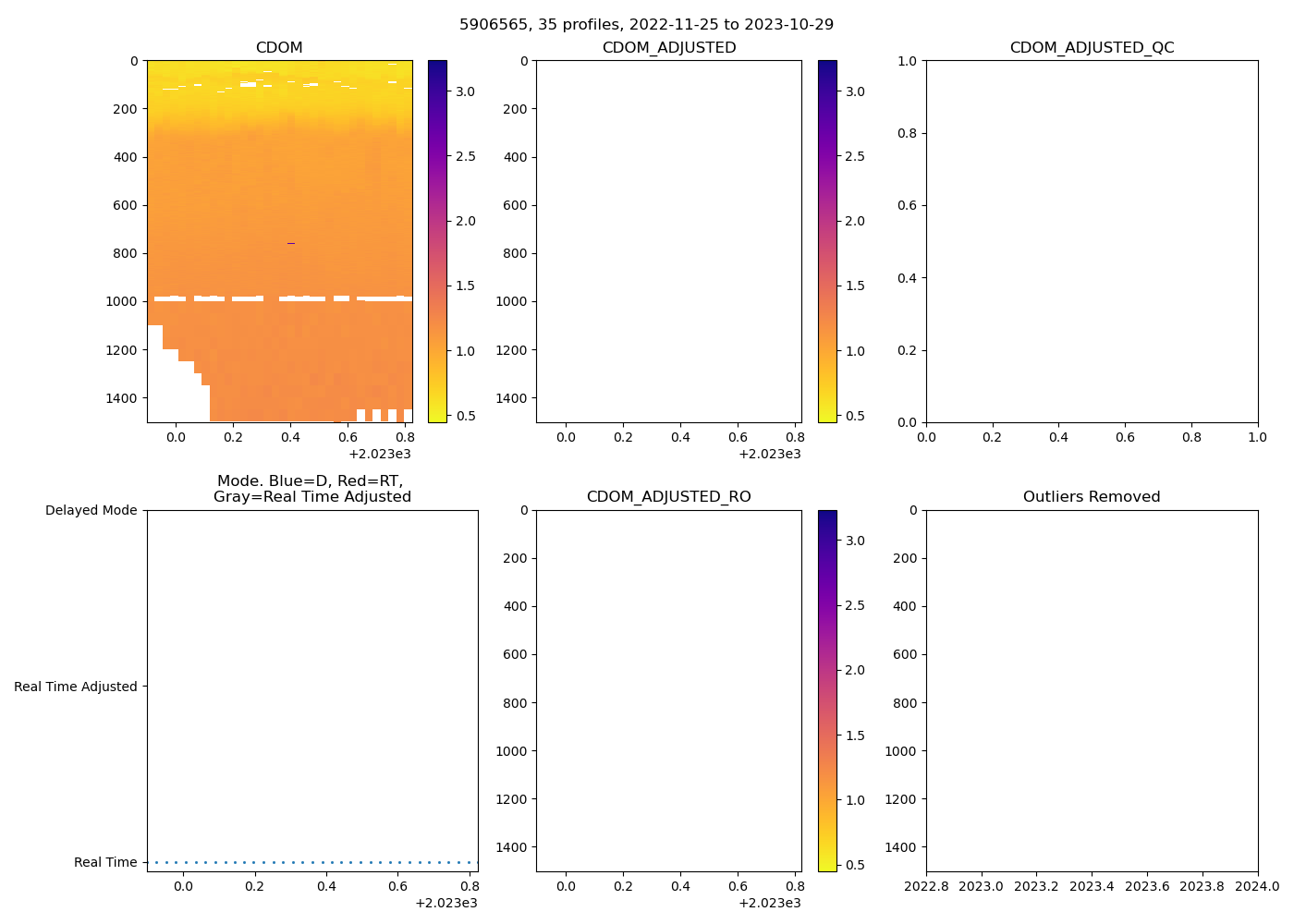Click the 'Real Time Adjusted' y-axis label

(75, 687)
